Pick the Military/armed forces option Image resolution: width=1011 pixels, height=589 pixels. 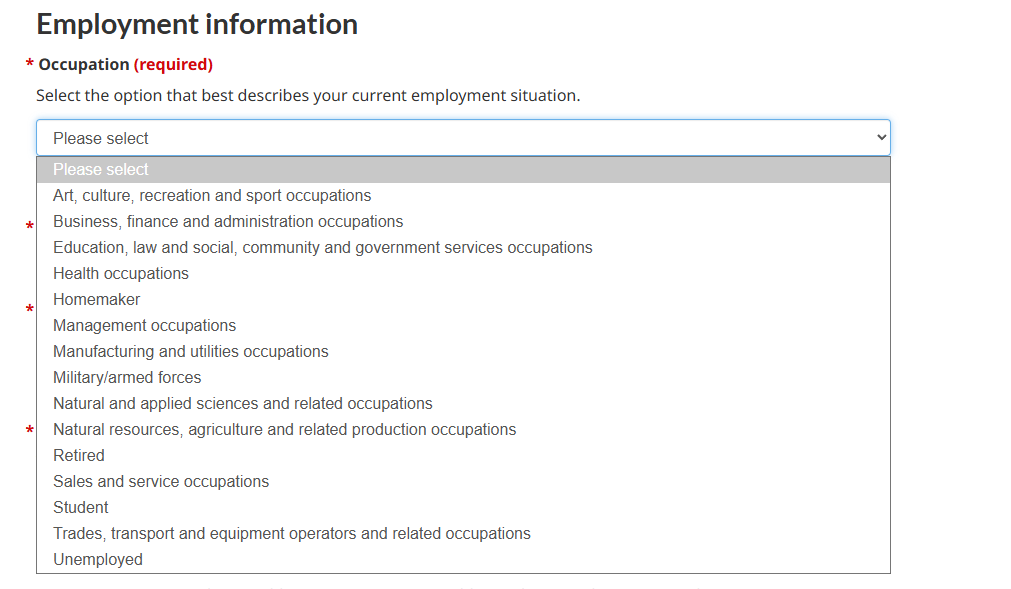[x=463, y=378]
